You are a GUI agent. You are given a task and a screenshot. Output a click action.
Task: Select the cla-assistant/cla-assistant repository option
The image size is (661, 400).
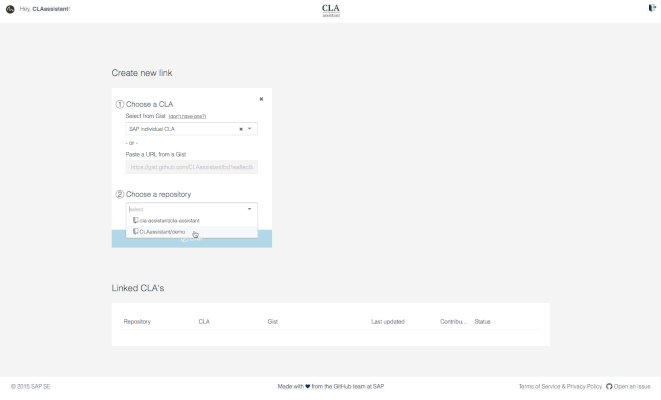tap(170, 220)
